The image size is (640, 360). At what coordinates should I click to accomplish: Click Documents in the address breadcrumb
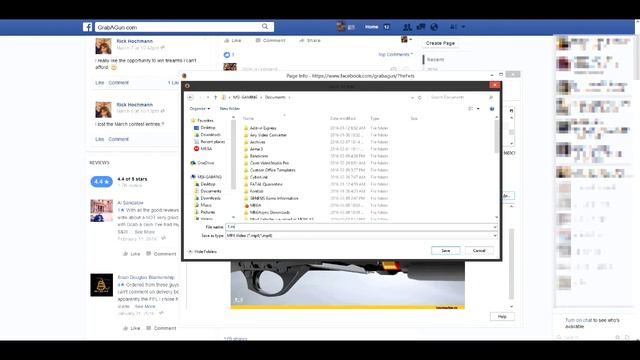(276, 97)
